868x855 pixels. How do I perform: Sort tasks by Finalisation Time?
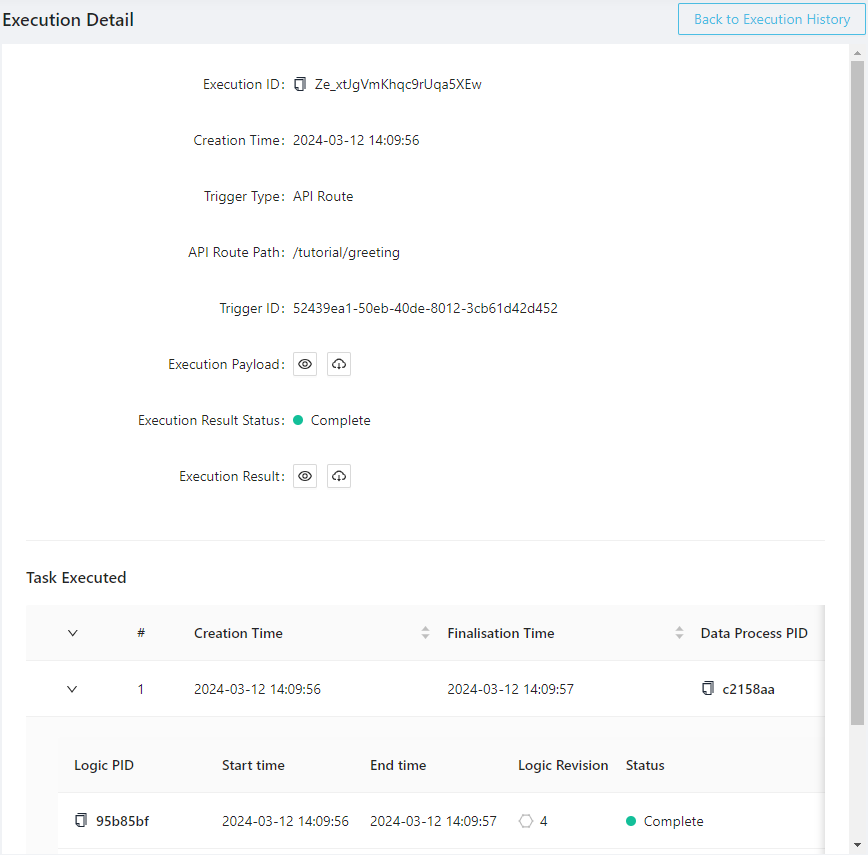679,633
